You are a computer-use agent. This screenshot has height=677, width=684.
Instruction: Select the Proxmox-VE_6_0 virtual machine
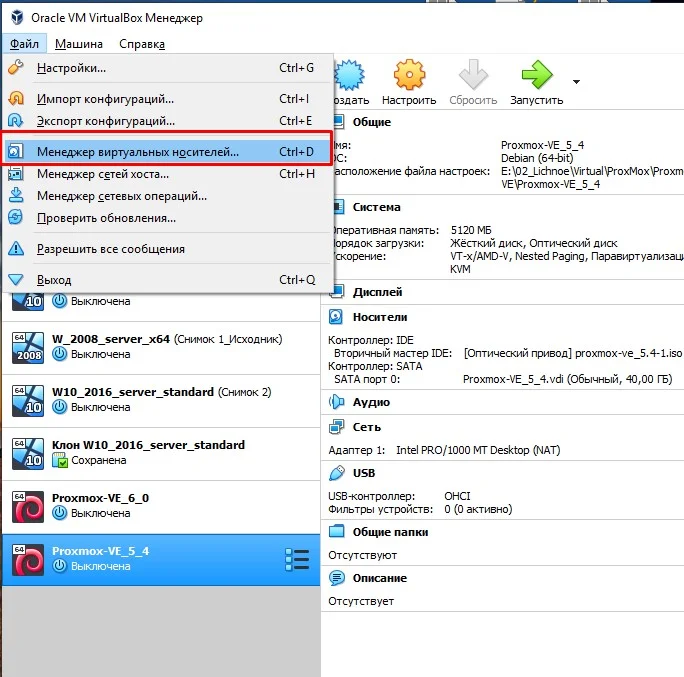[x=161, y=506]
